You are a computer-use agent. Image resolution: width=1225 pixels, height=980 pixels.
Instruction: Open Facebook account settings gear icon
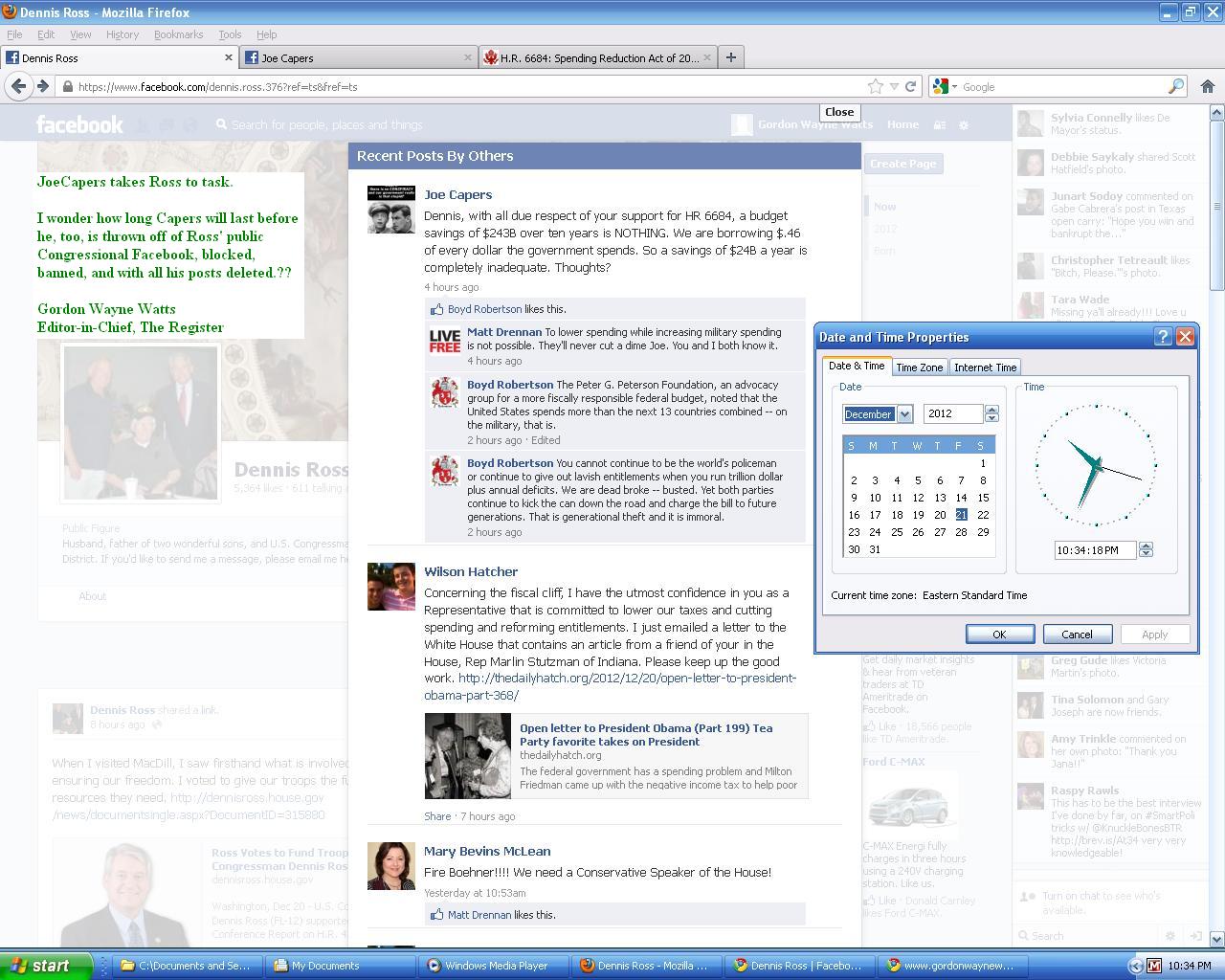pos(964,124)
